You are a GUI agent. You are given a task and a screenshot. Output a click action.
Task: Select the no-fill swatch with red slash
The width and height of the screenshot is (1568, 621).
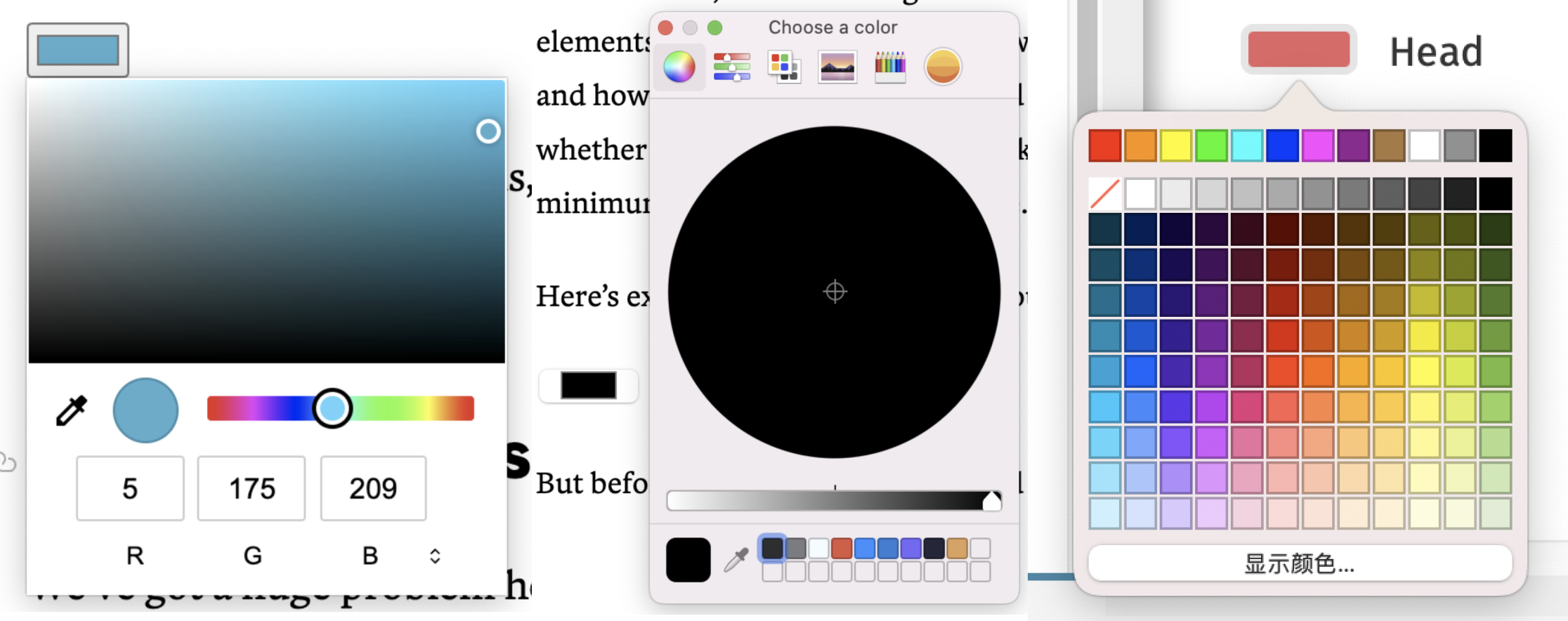coord(1105,193)
